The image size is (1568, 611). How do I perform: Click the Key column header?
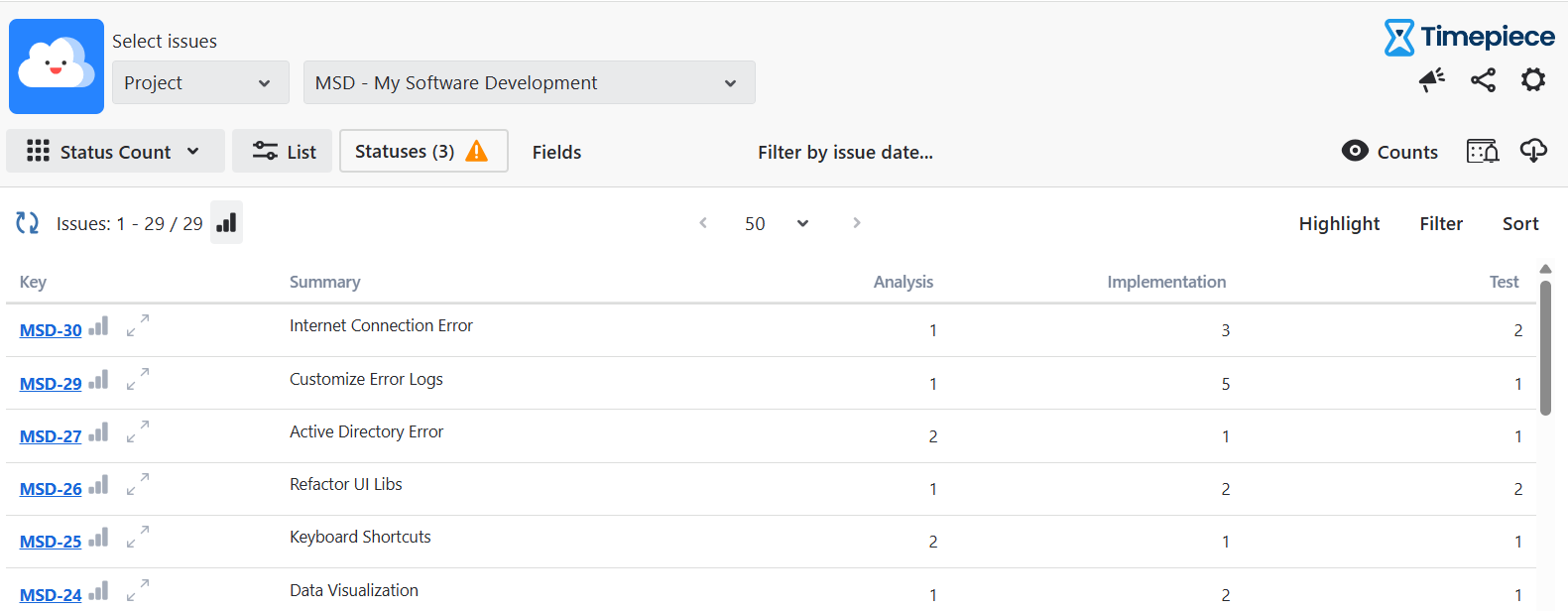click(33, 282)
